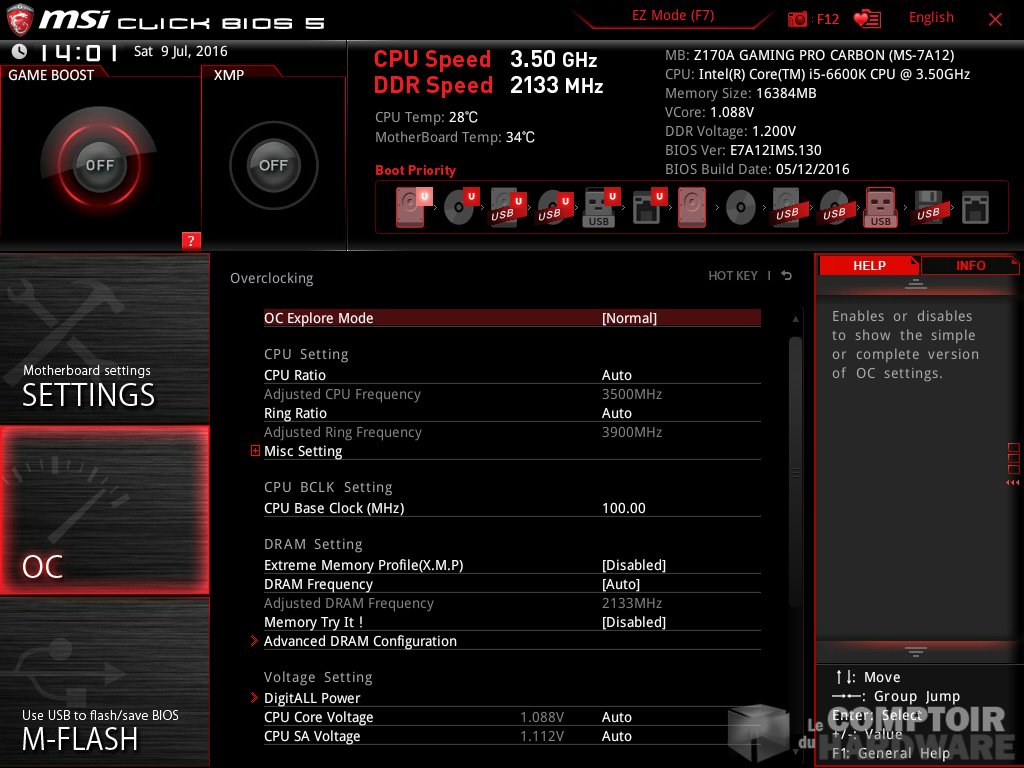Switch to the HELP tab
The image size is (1024, 768).
tap(869, 265)
